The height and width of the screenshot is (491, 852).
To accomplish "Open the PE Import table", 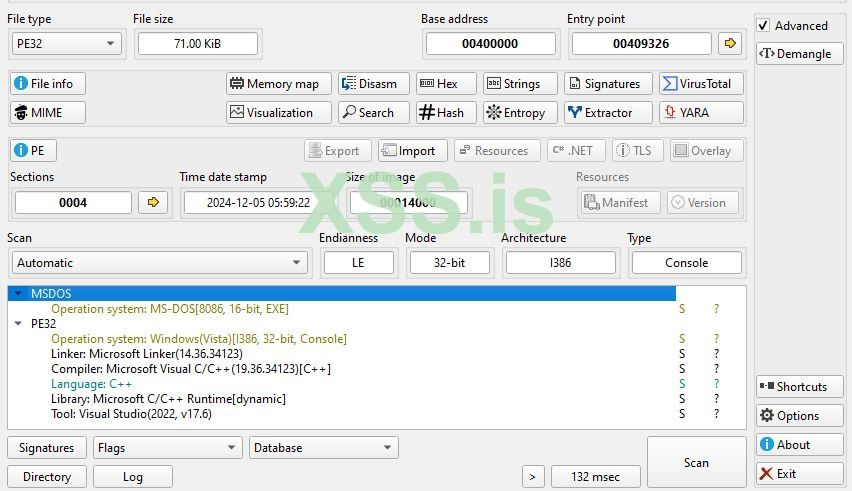I will pyautogui.click(x=413, y=150).
